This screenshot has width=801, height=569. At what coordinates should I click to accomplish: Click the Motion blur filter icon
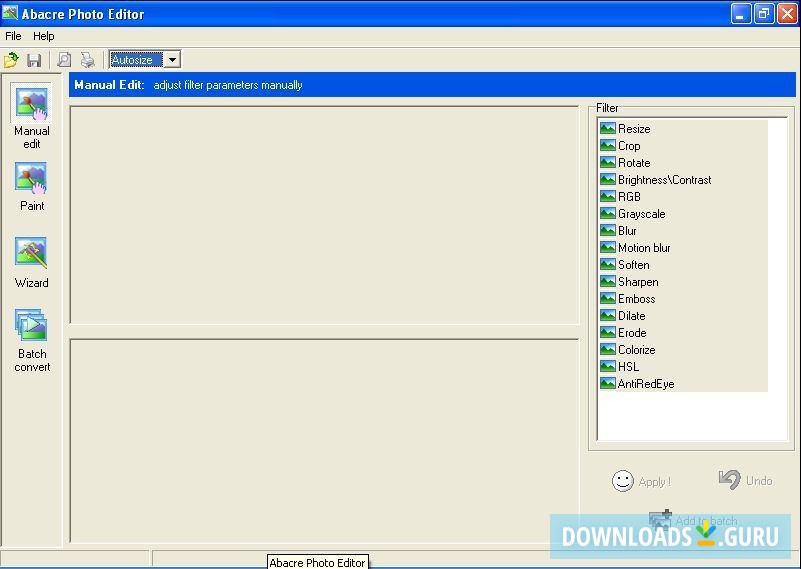point(607,247)
